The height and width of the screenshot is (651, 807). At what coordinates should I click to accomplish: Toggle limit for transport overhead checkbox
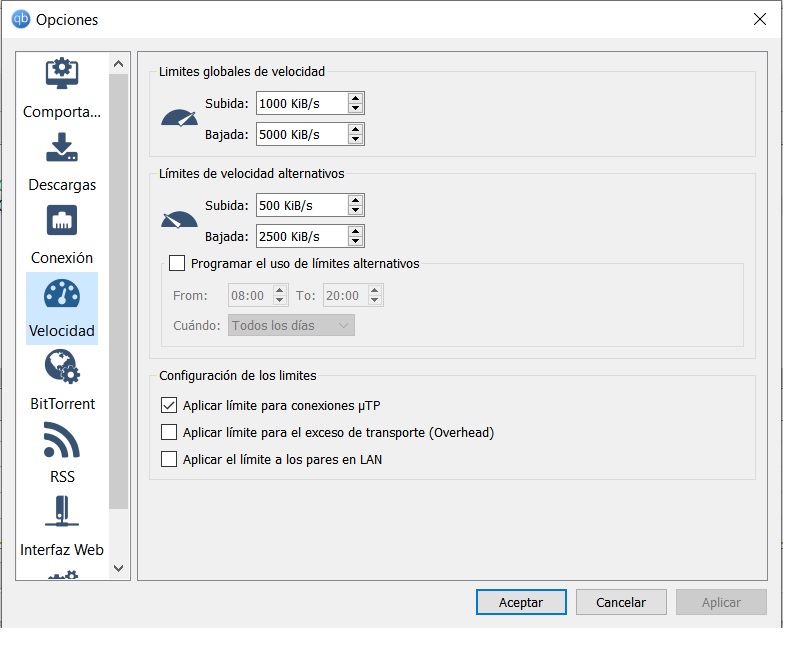point(169,433)
